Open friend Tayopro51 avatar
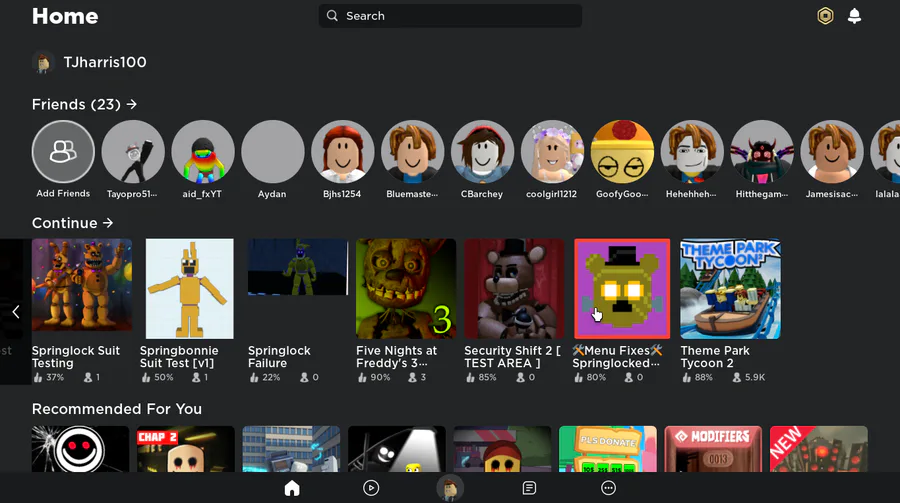 [133, 152]
